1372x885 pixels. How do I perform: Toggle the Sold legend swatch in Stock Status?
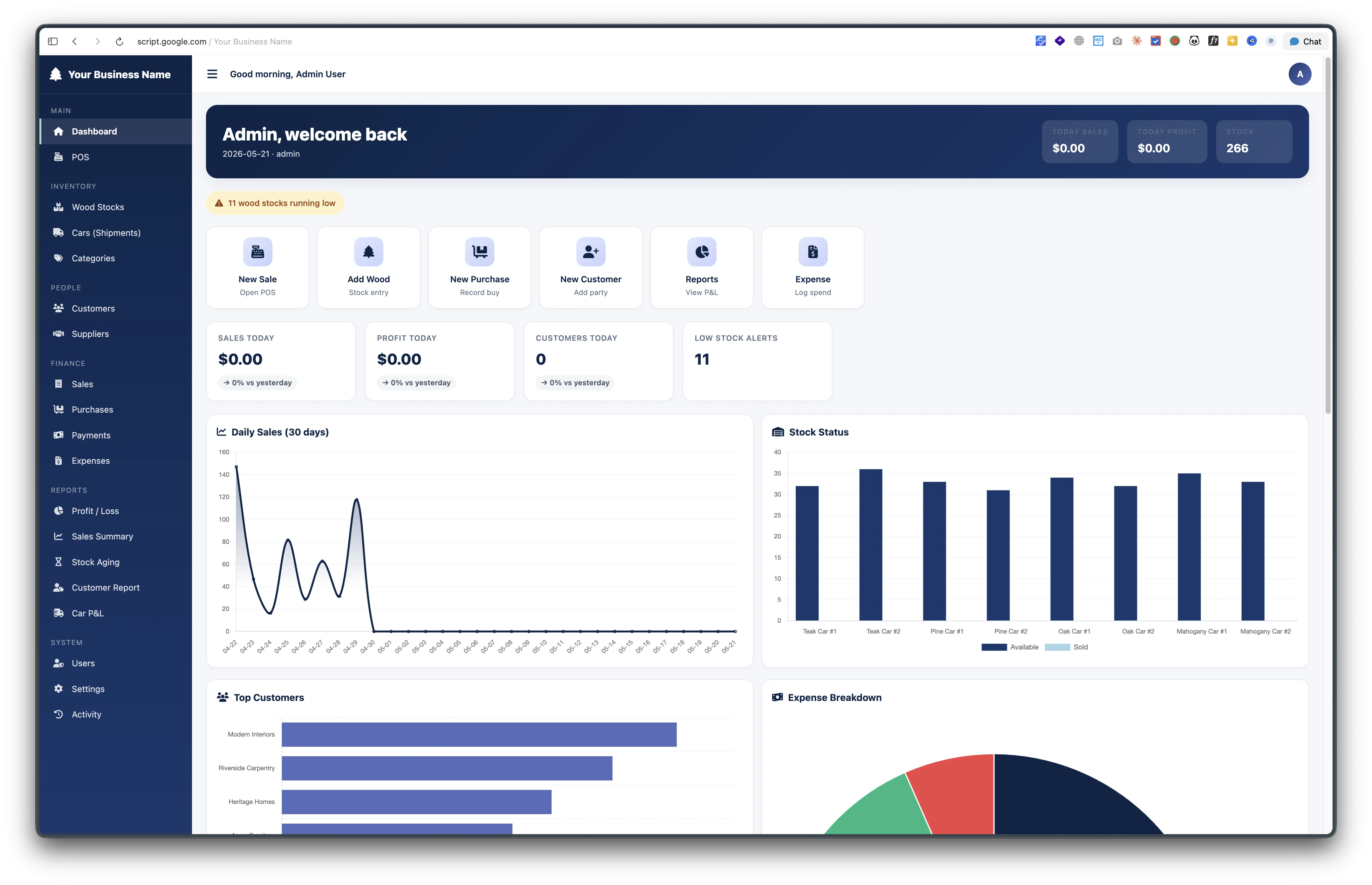pos(1057,647)
